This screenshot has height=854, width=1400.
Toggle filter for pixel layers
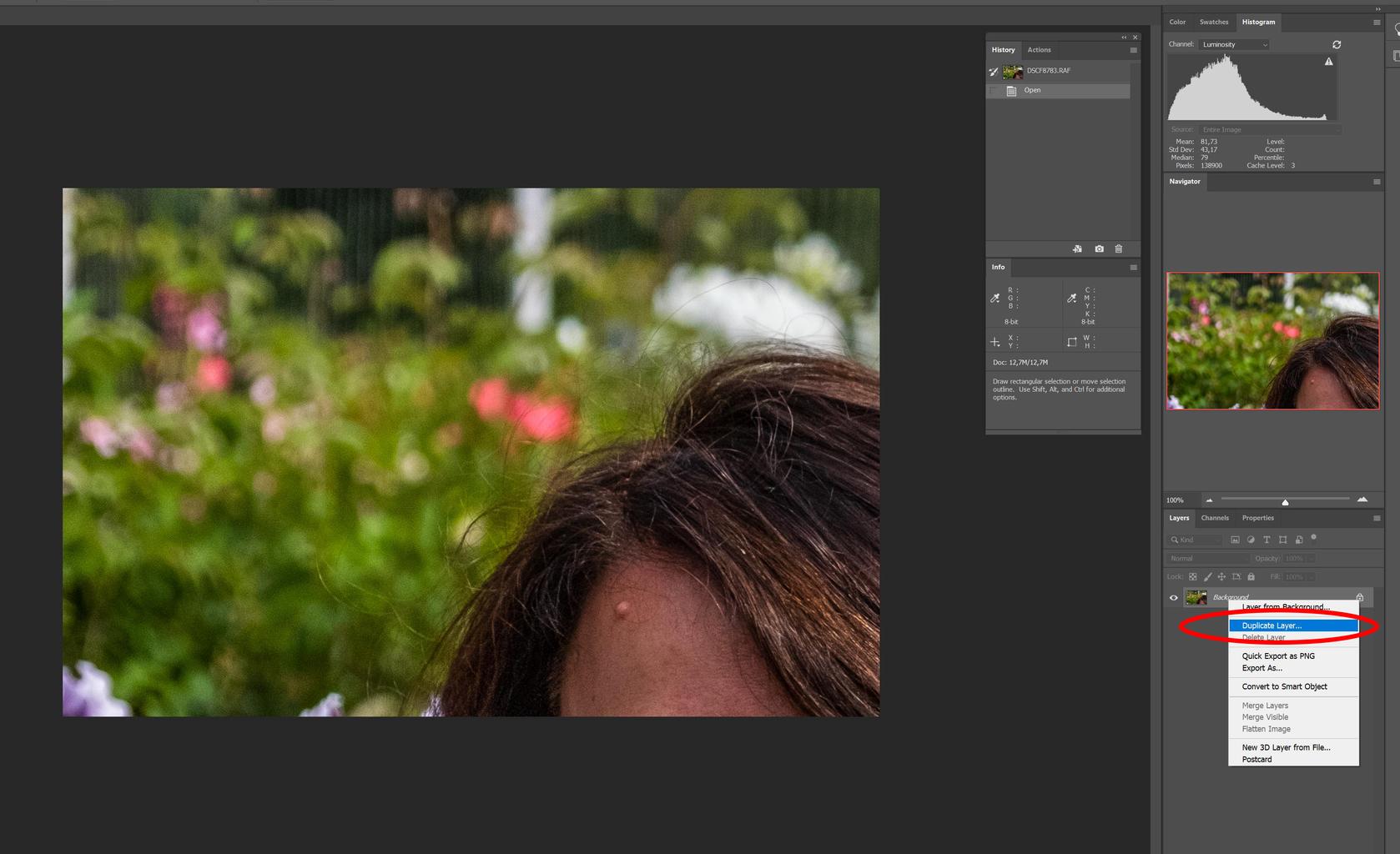[x=1235, y=540]
